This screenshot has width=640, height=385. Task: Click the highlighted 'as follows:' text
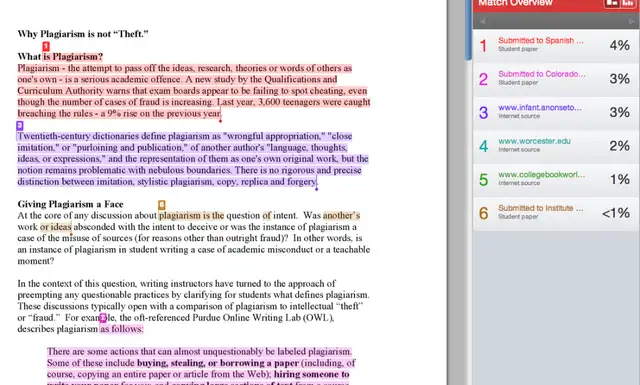[122, 329]
